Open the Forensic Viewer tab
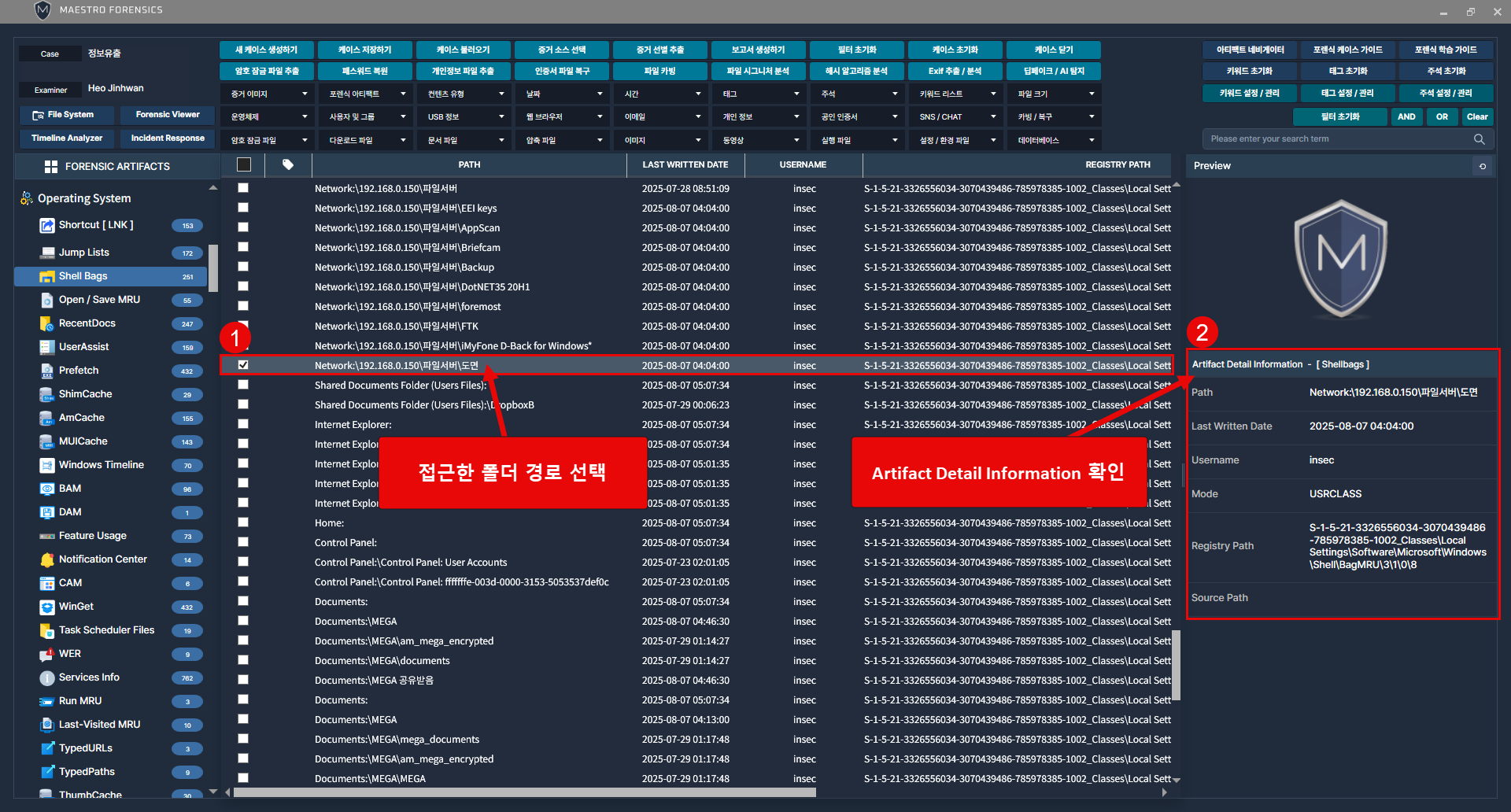 pyautogui.click(x=168, y=115)
